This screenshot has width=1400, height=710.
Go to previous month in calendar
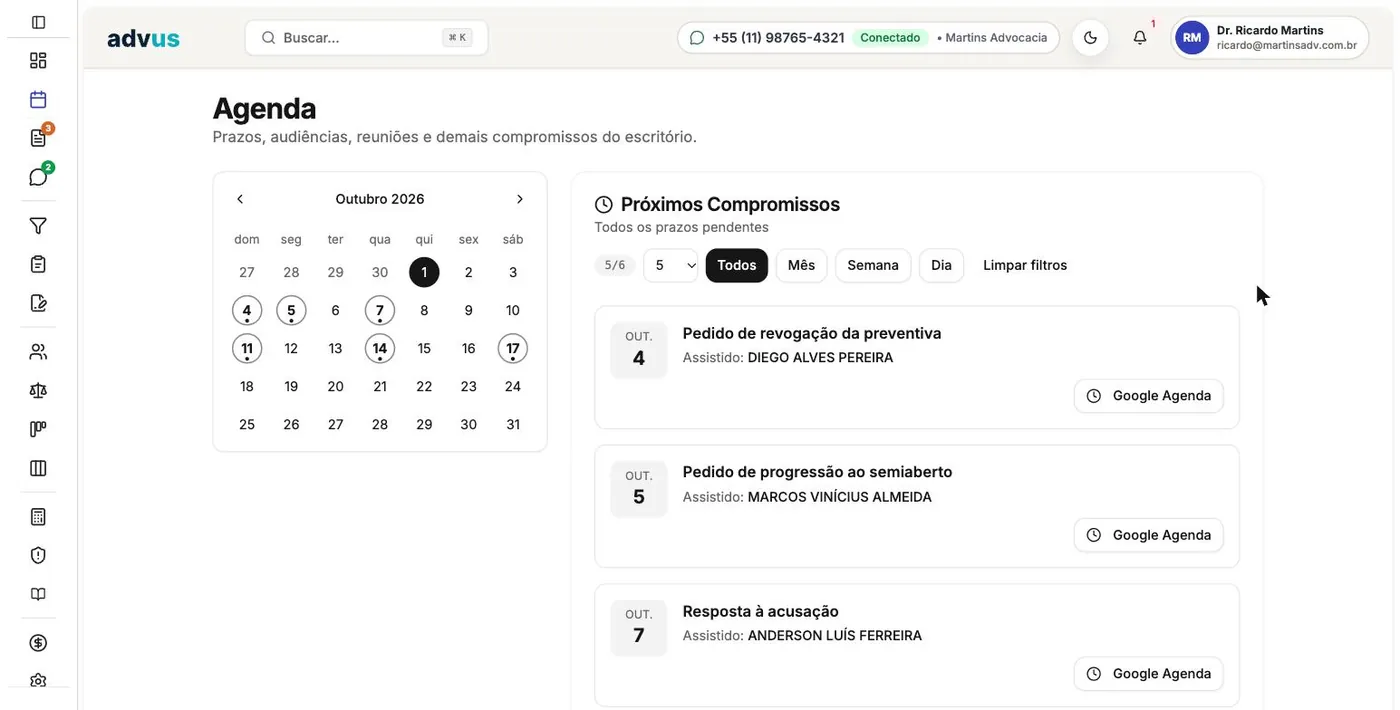pyautogui.click(x=240, y=199)
